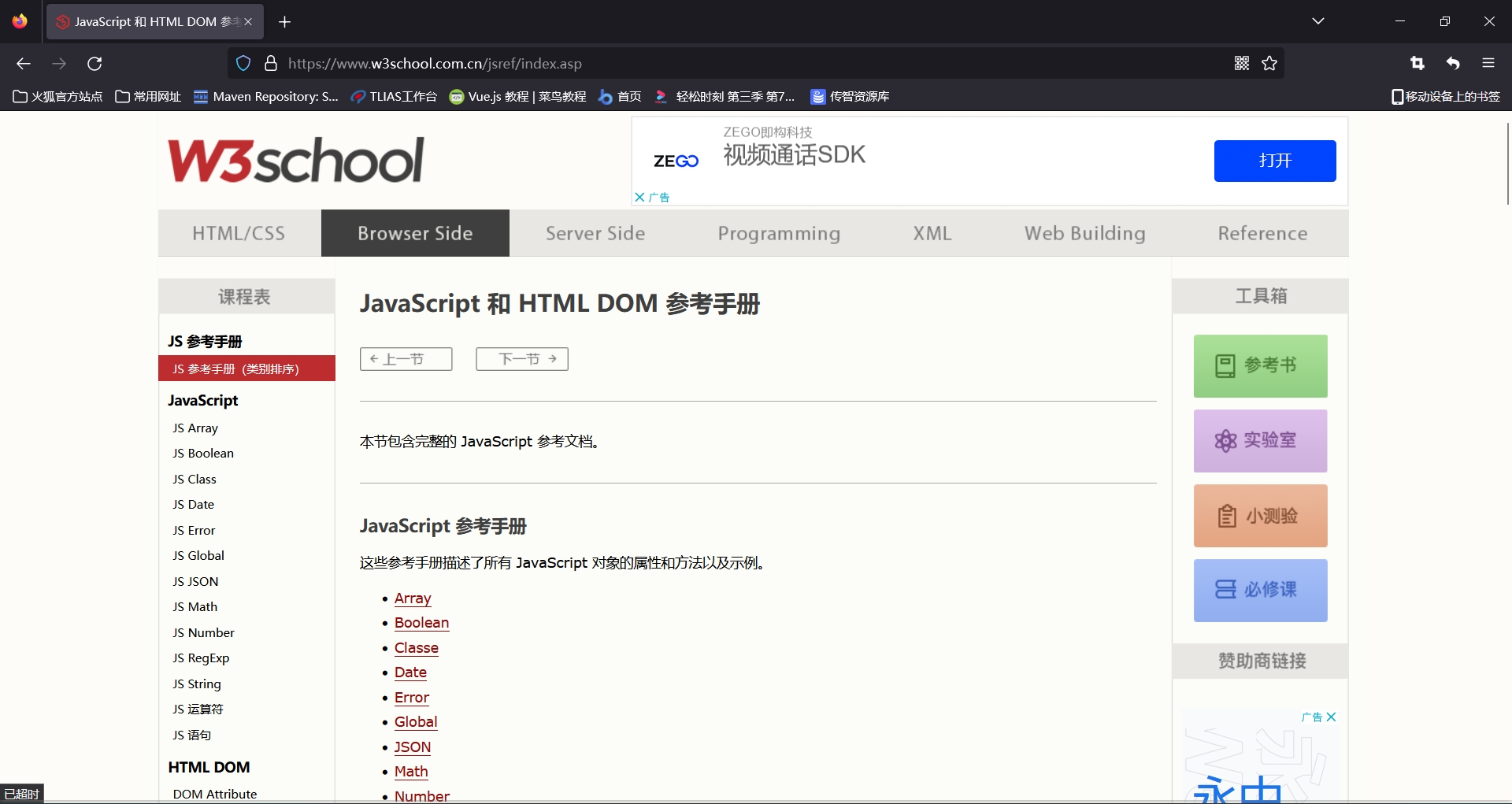Screen dimensions: 1512x804
Task: Click the 下一节 next section button
Action: (x=522, y=359)
